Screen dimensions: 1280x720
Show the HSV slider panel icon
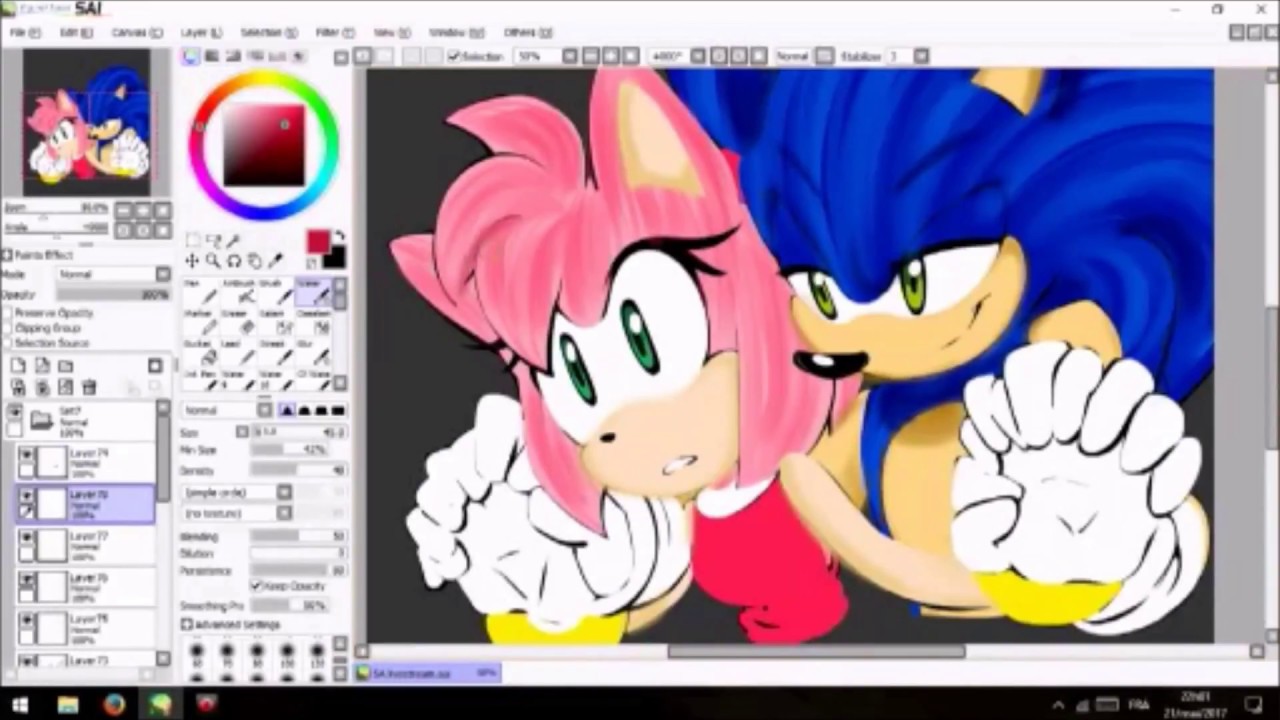pyautogui.click(x=234, y=57)
